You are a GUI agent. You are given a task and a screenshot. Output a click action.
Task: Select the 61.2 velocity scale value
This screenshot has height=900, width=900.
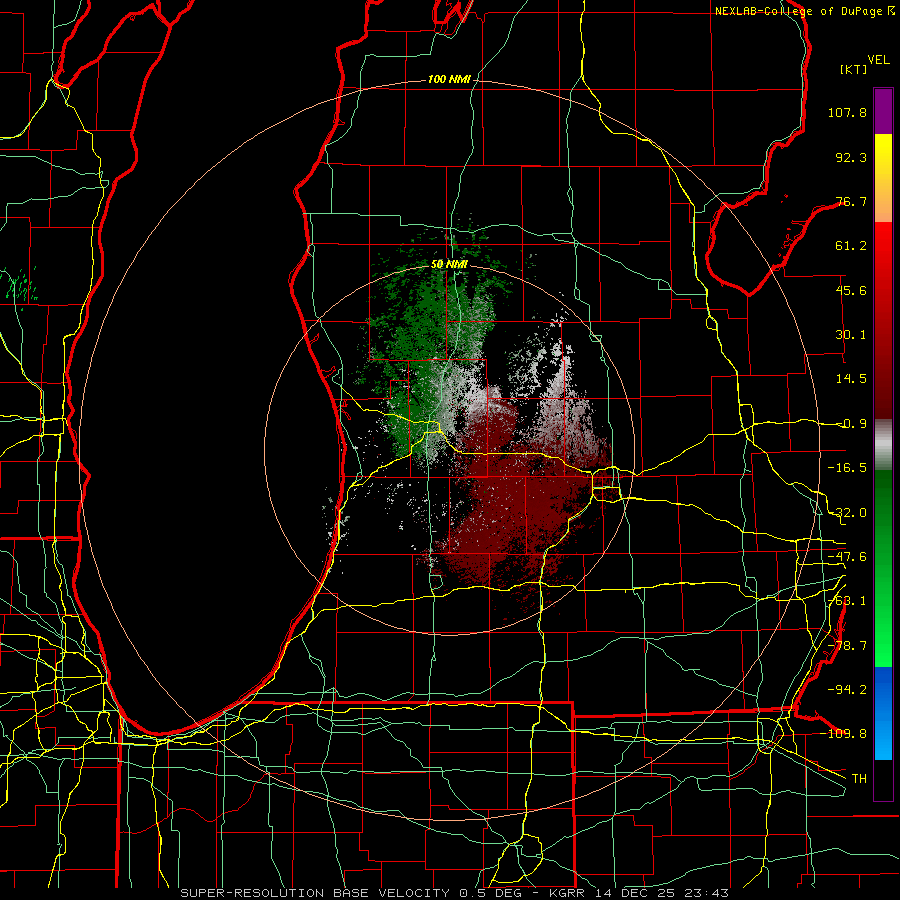(x=851, y=246)
